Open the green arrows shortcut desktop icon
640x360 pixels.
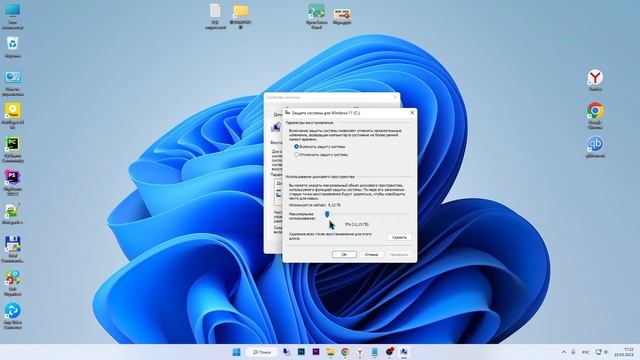coord(316,16)
